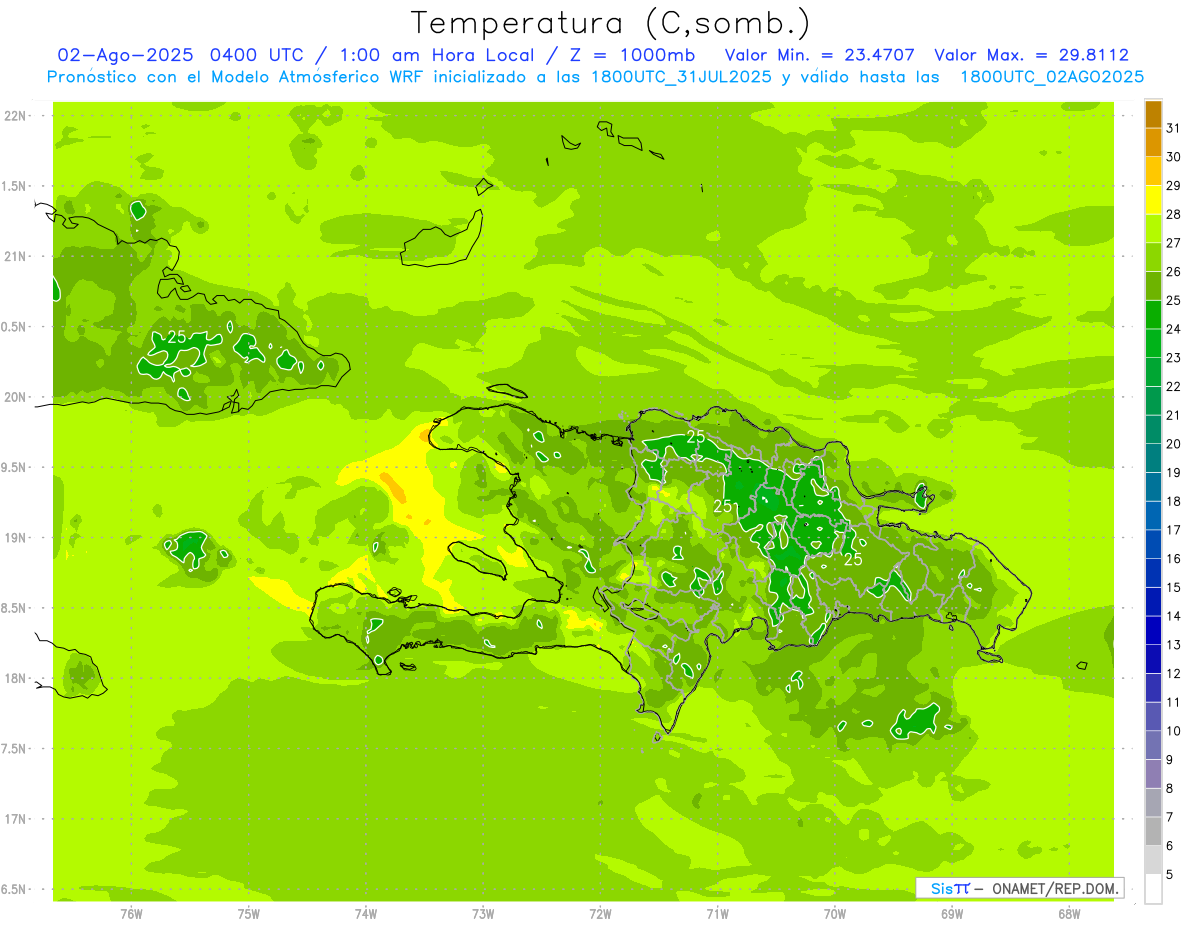The image size is (1200, 927).
Task: Pick the legend swatch between 25 and 26
Action: (x=1153, y=286)
